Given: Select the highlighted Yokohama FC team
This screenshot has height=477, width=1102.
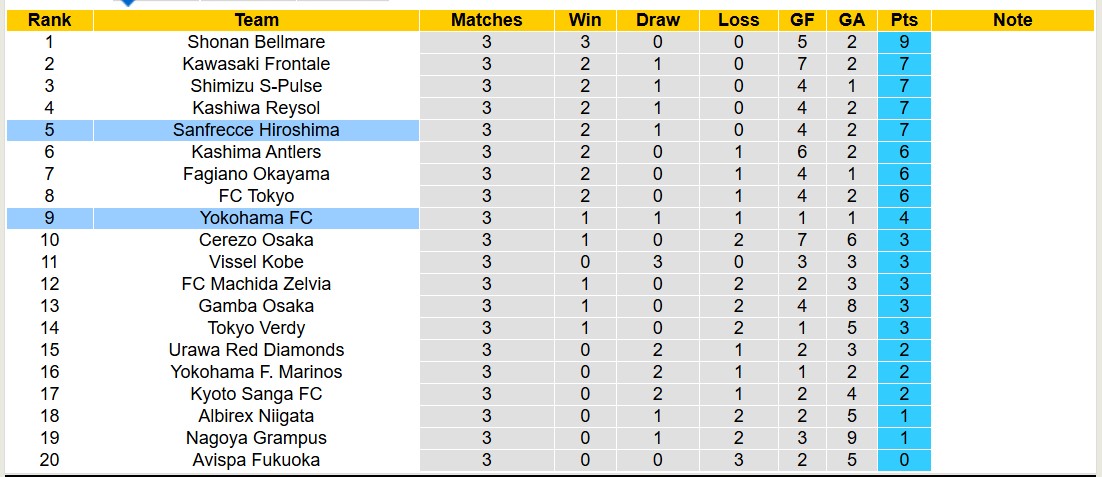Looking at the screenshot, I should pos(256,218).
